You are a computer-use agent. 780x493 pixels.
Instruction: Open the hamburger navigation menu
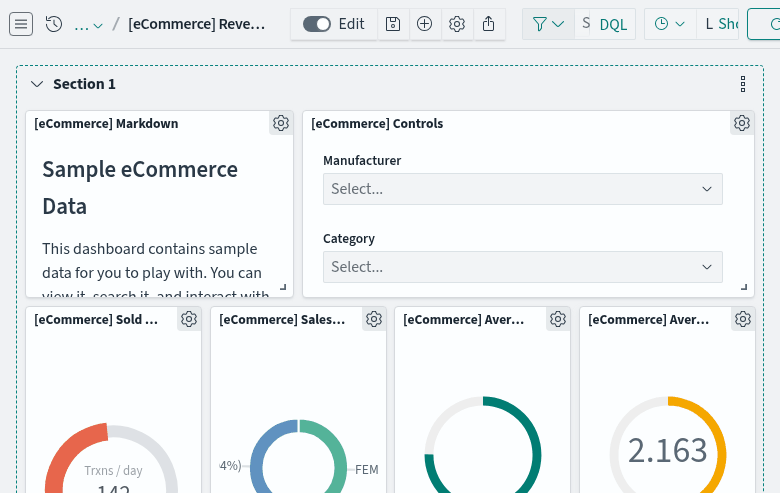[21, 24]
